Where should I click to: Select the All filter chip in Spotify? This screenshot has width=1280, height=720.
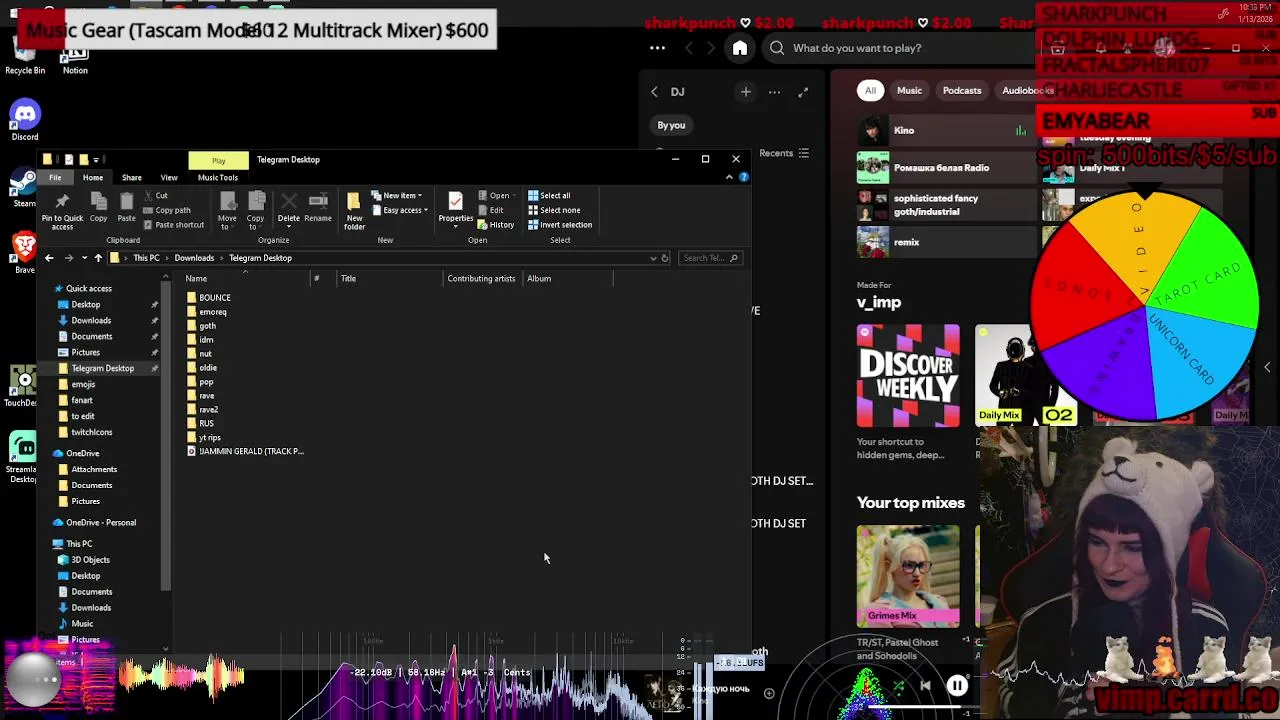[870, 90]
